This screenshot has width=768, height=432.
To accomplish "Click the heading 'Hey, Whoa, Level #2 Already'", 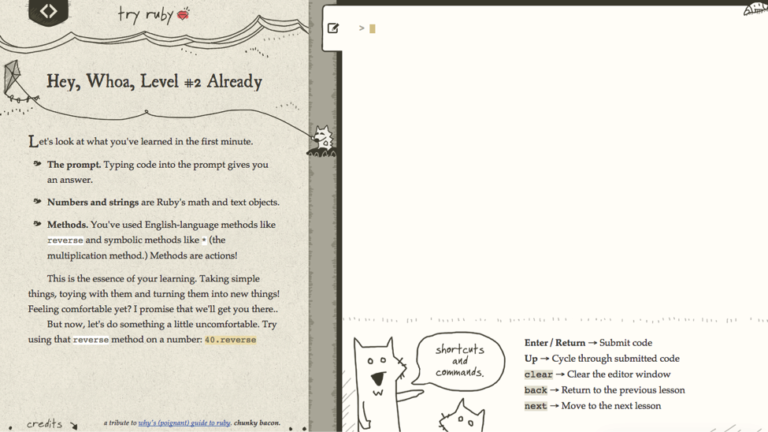I will [x=154, y=81].
